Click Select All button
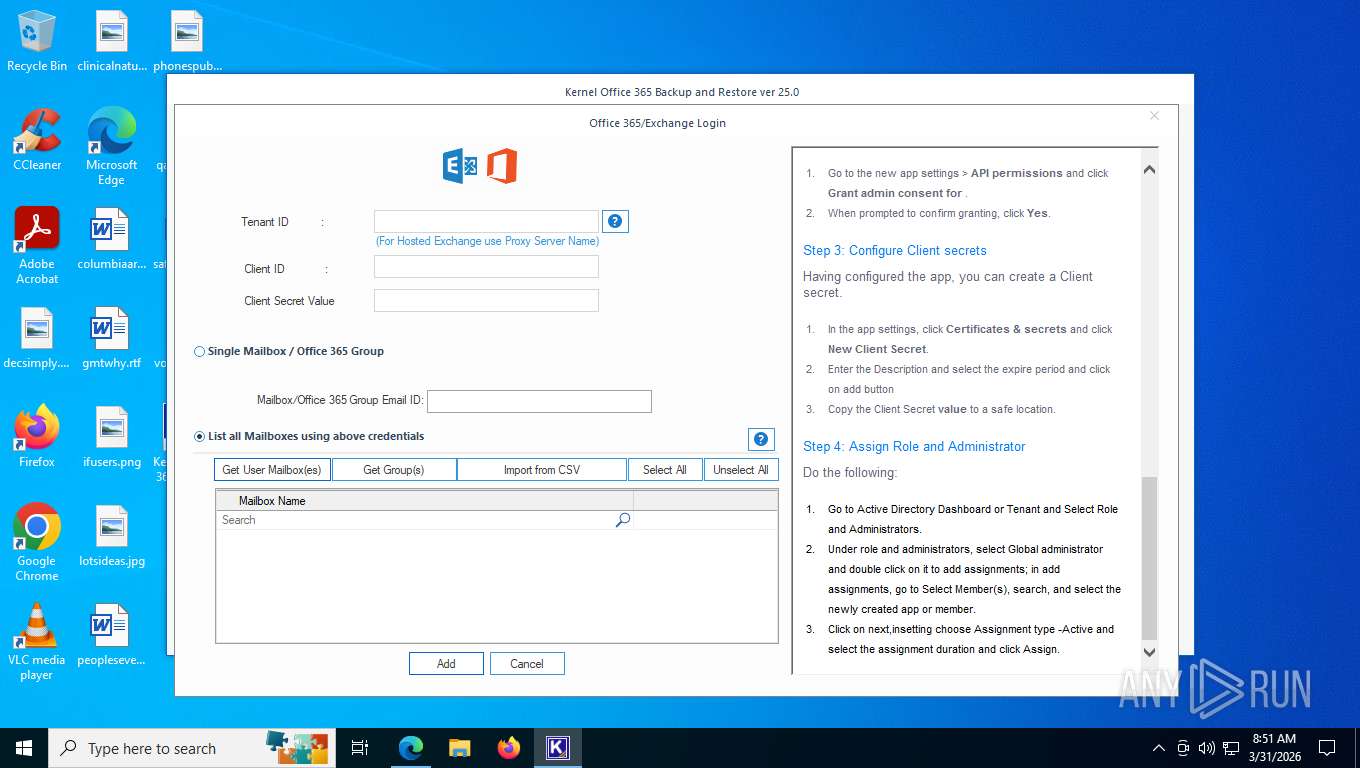 coord(665,470)
